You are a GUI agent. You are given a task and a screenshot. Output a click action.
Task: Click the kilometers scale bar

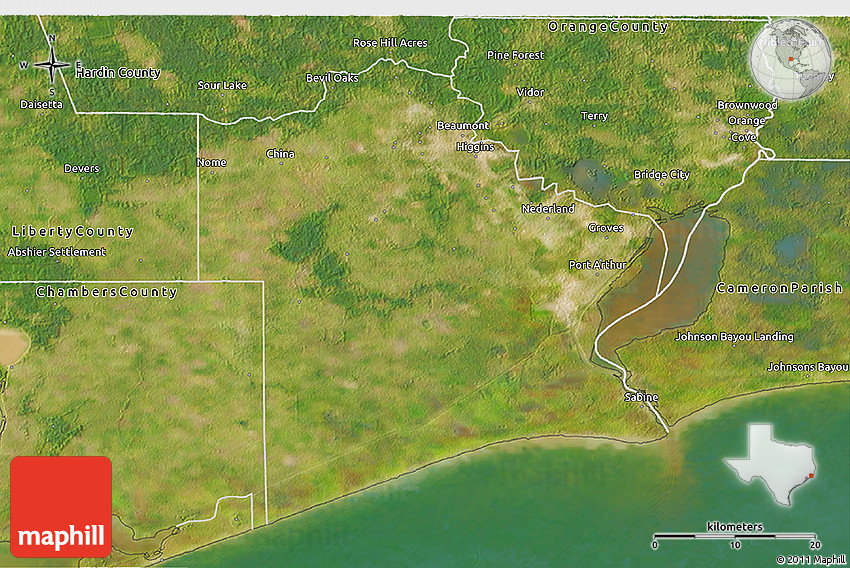(734, 536)
